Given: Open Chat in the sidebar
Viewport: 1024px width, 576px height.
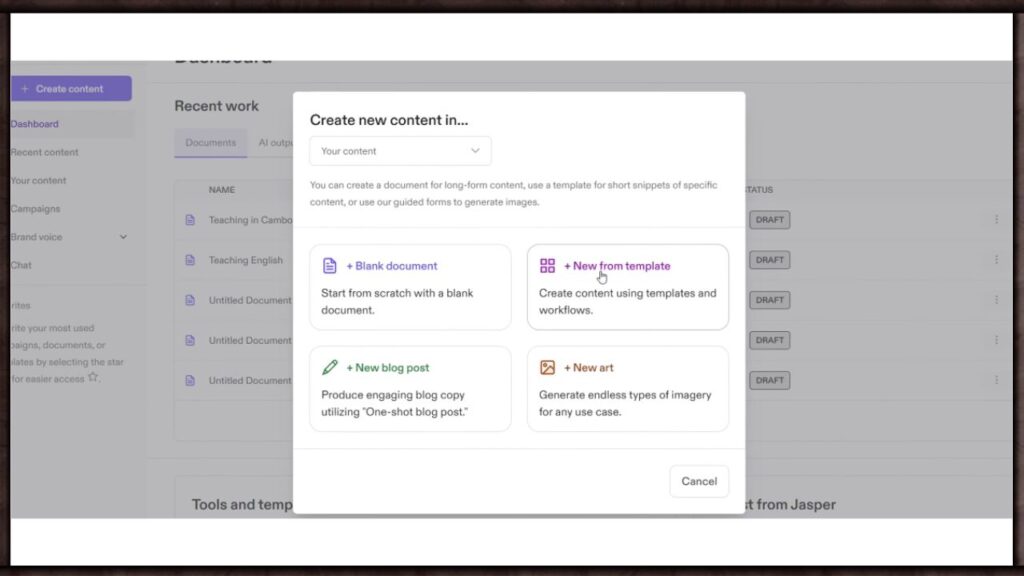Looking at the screenshot, I should click(21, 265).
